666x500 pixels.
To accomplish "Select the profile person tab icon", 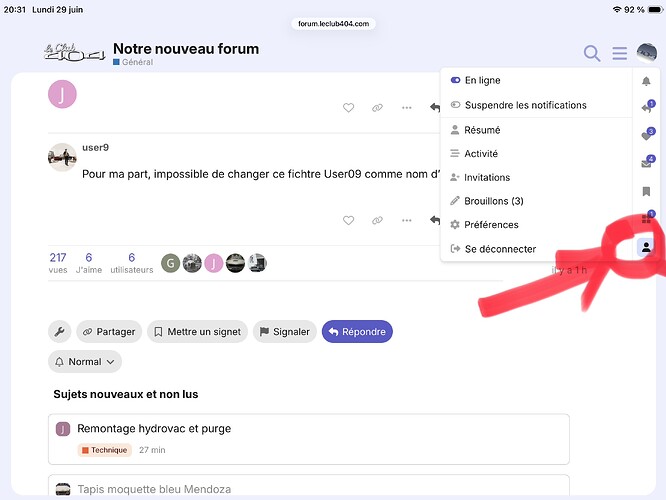I will pyautogui.click(x=646, y=247).
